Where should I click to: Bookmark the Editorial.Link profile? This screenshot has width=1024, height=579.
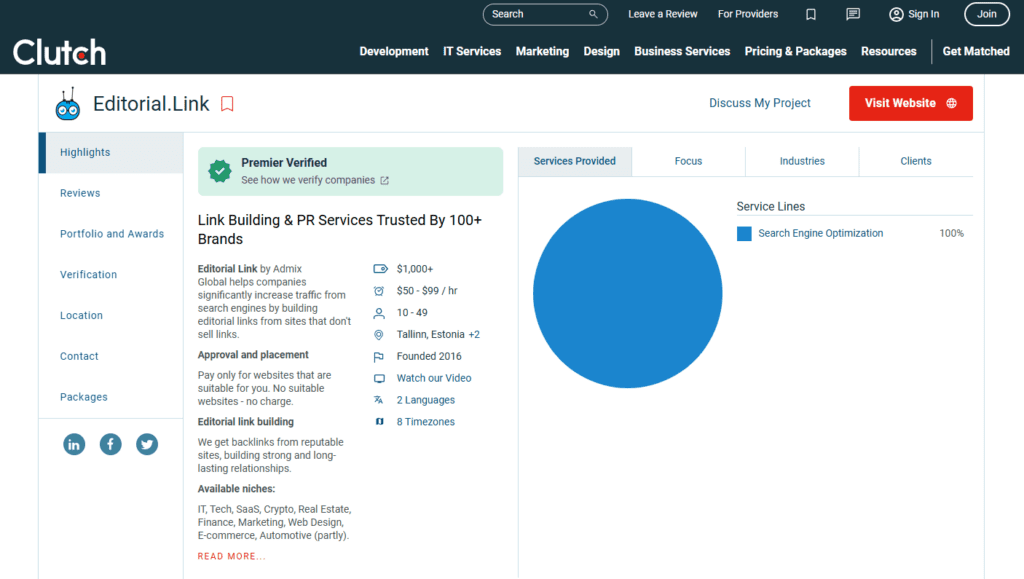[227, 104]
